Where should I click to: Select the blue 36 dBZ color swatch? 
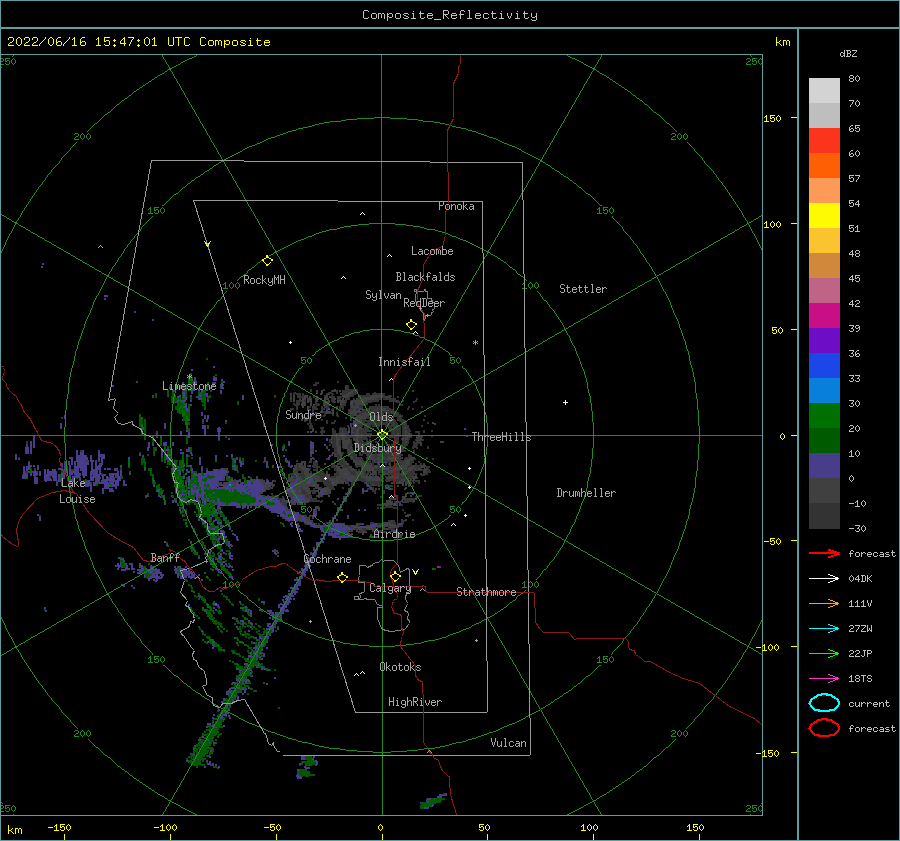(x=824, y=366)
